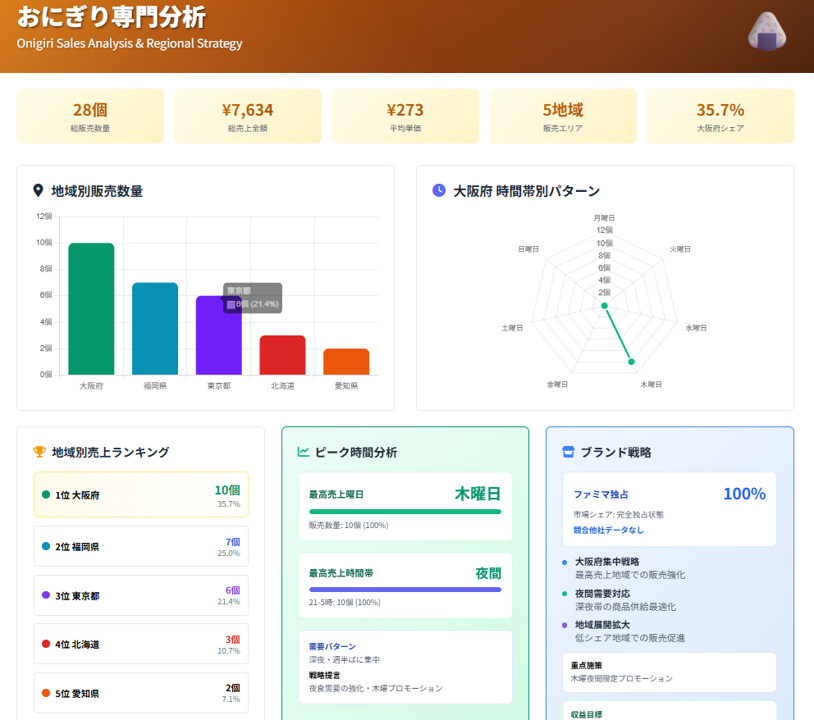Click the purple dot beside 3位 東京都

coord(46,595)
